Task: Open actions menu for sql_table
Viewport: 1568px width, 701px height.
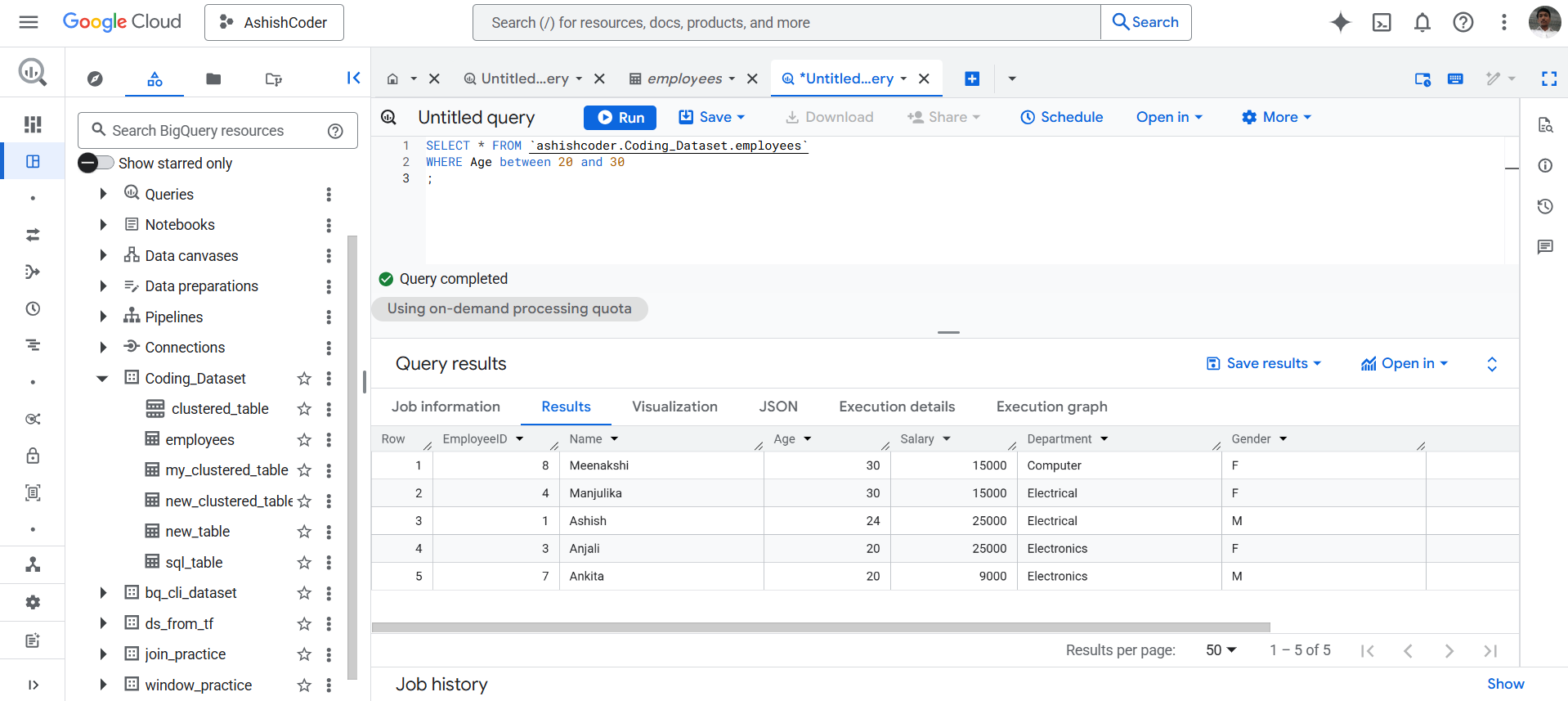Action: pos(329,563)
